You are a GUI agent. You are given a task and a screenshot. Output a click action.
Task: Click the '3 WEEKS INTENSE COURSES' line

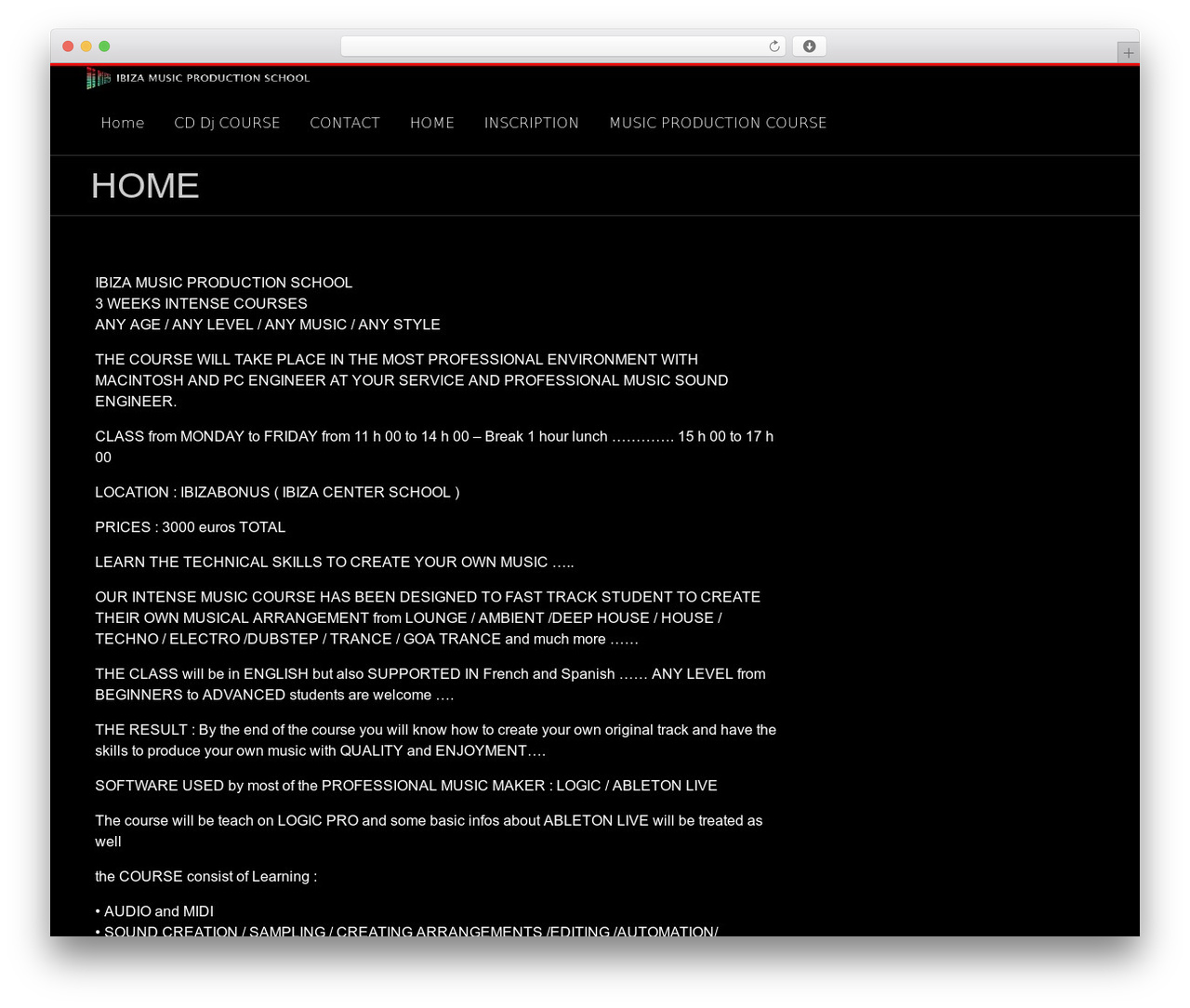point(201,303)
